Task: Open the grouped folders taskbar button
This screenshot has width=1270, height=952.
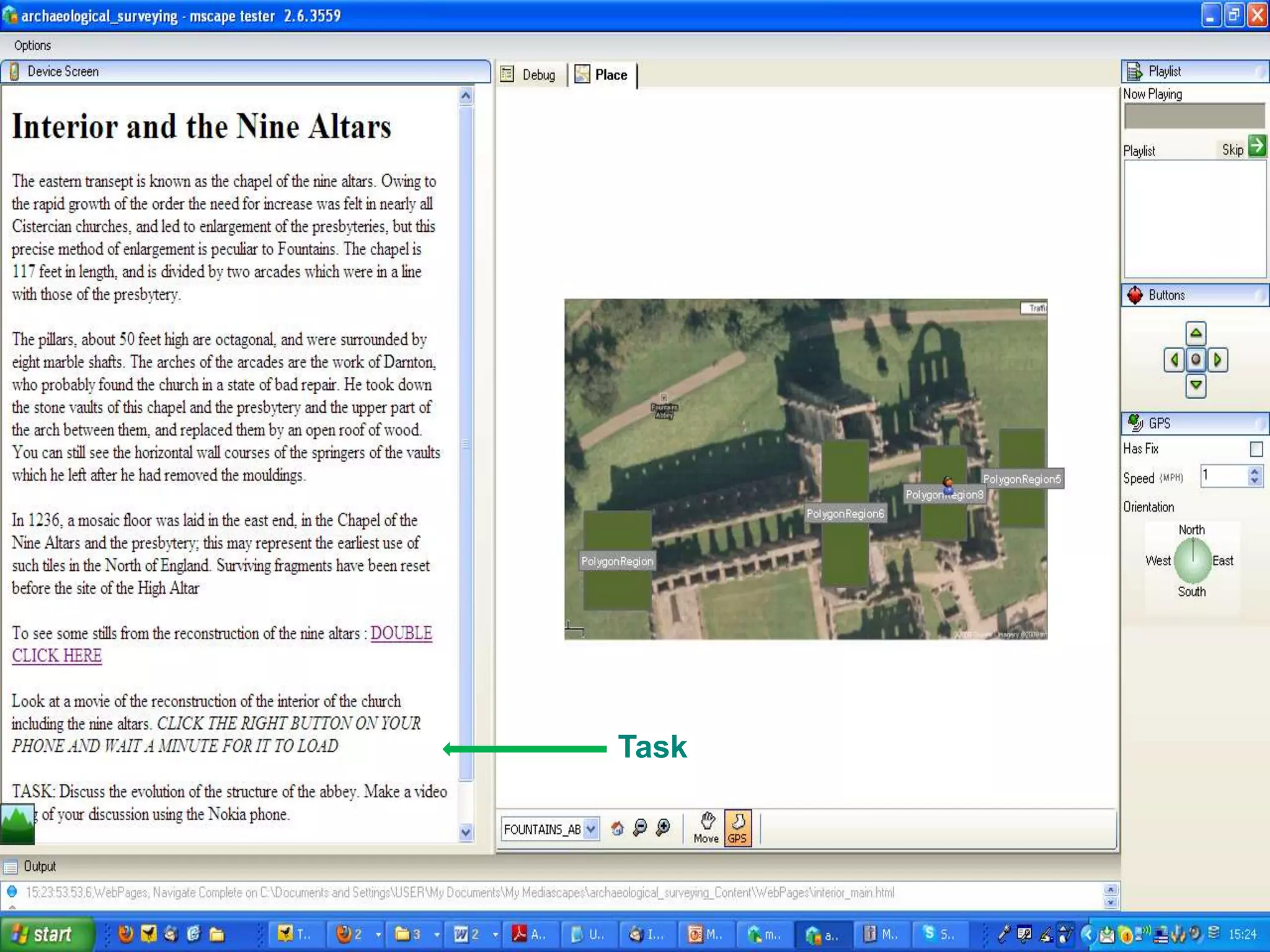Action: (417, 934)
